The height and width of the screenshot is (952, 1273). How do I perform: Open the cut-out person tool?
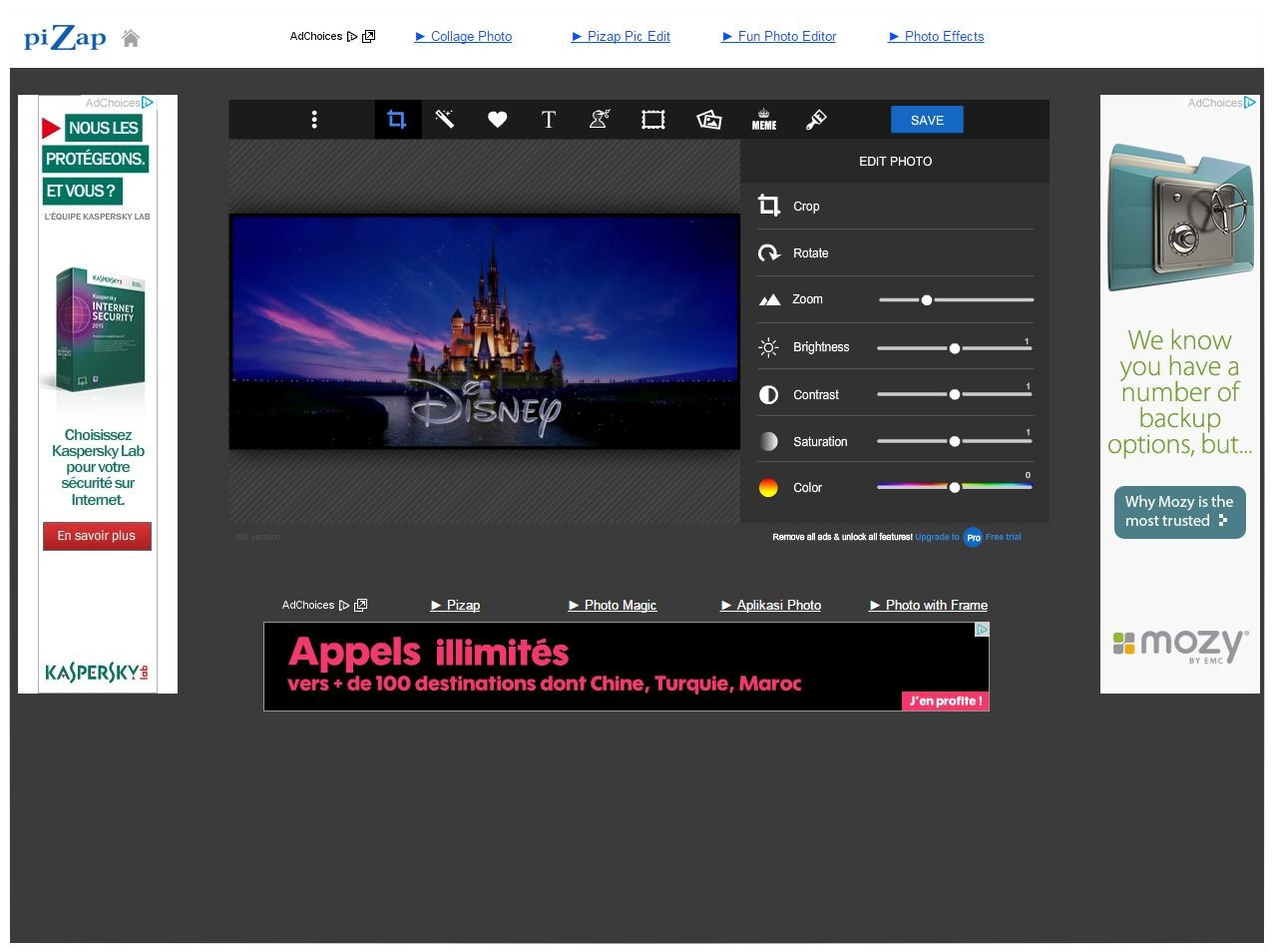tap(600, 120)
